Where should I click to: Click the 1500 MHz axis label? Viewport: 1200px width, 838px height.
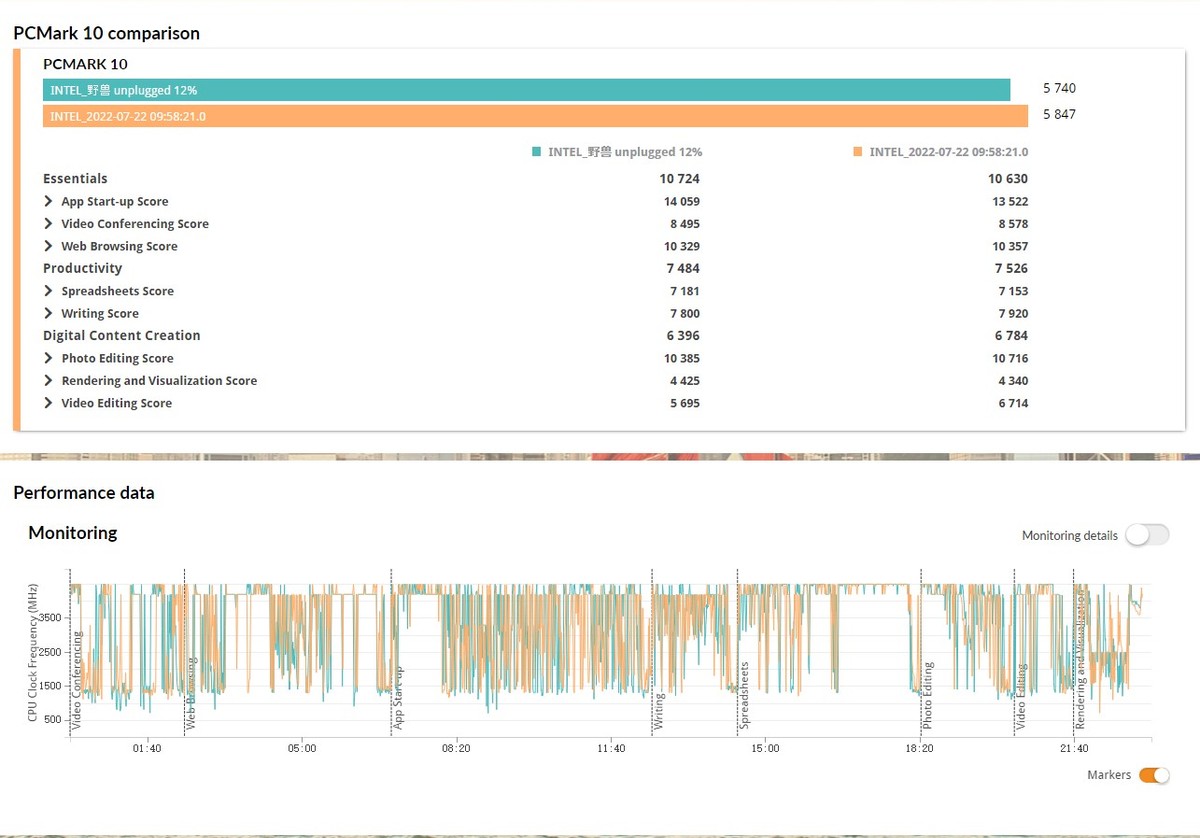(52, 686)
